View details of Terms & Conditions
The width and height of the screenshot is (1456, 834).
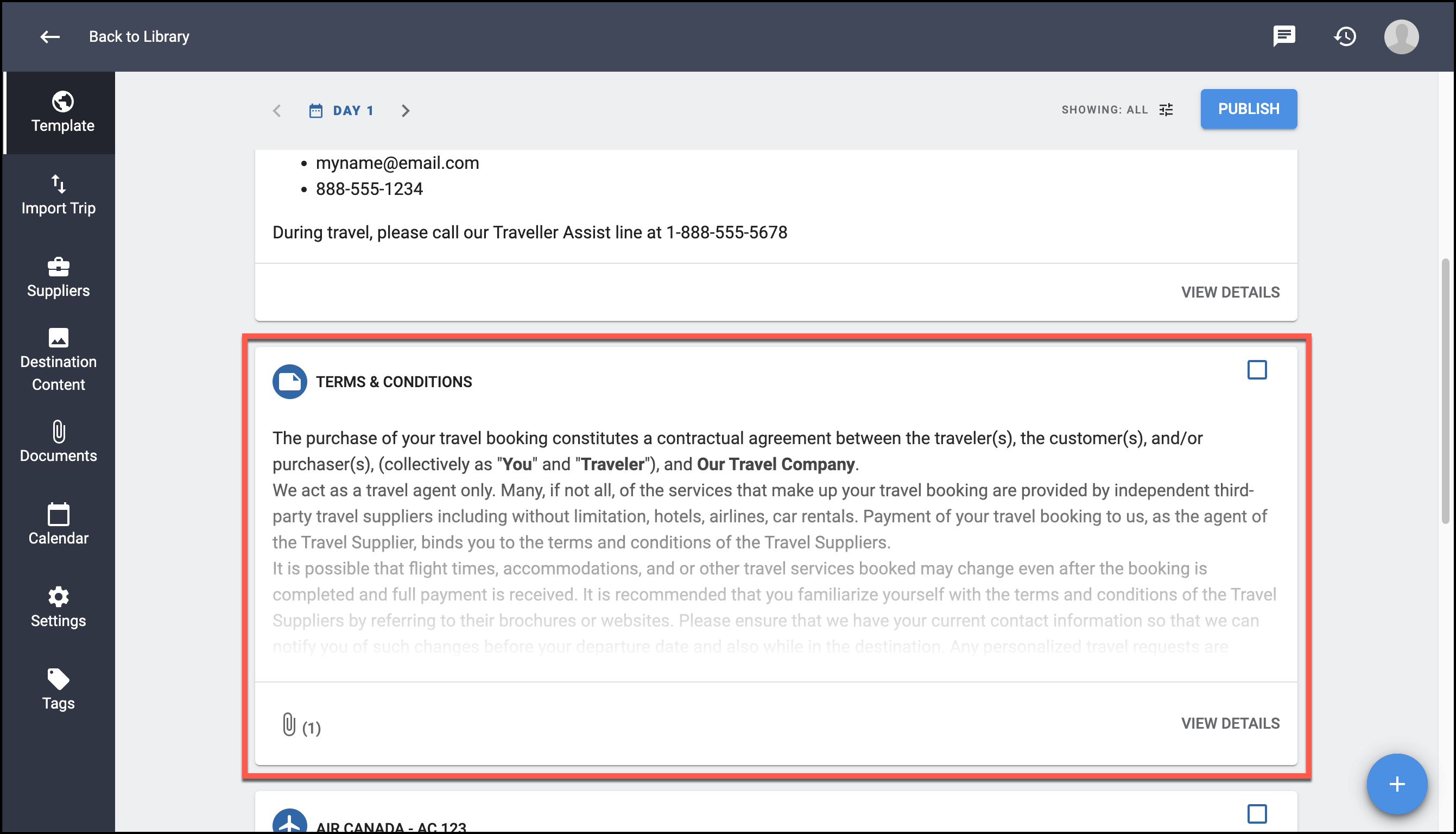click(x=1230, y=723)
